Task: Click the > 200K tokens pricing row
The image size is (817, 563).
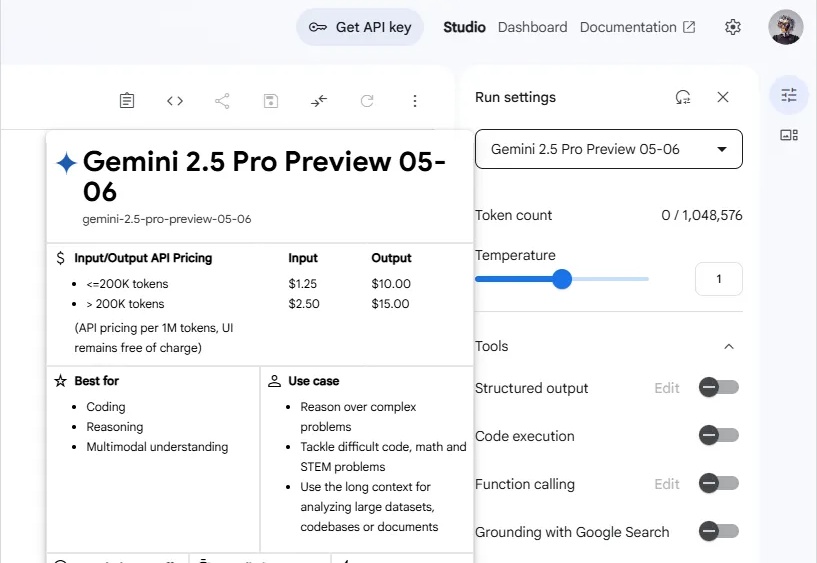Action: point(125,304)
